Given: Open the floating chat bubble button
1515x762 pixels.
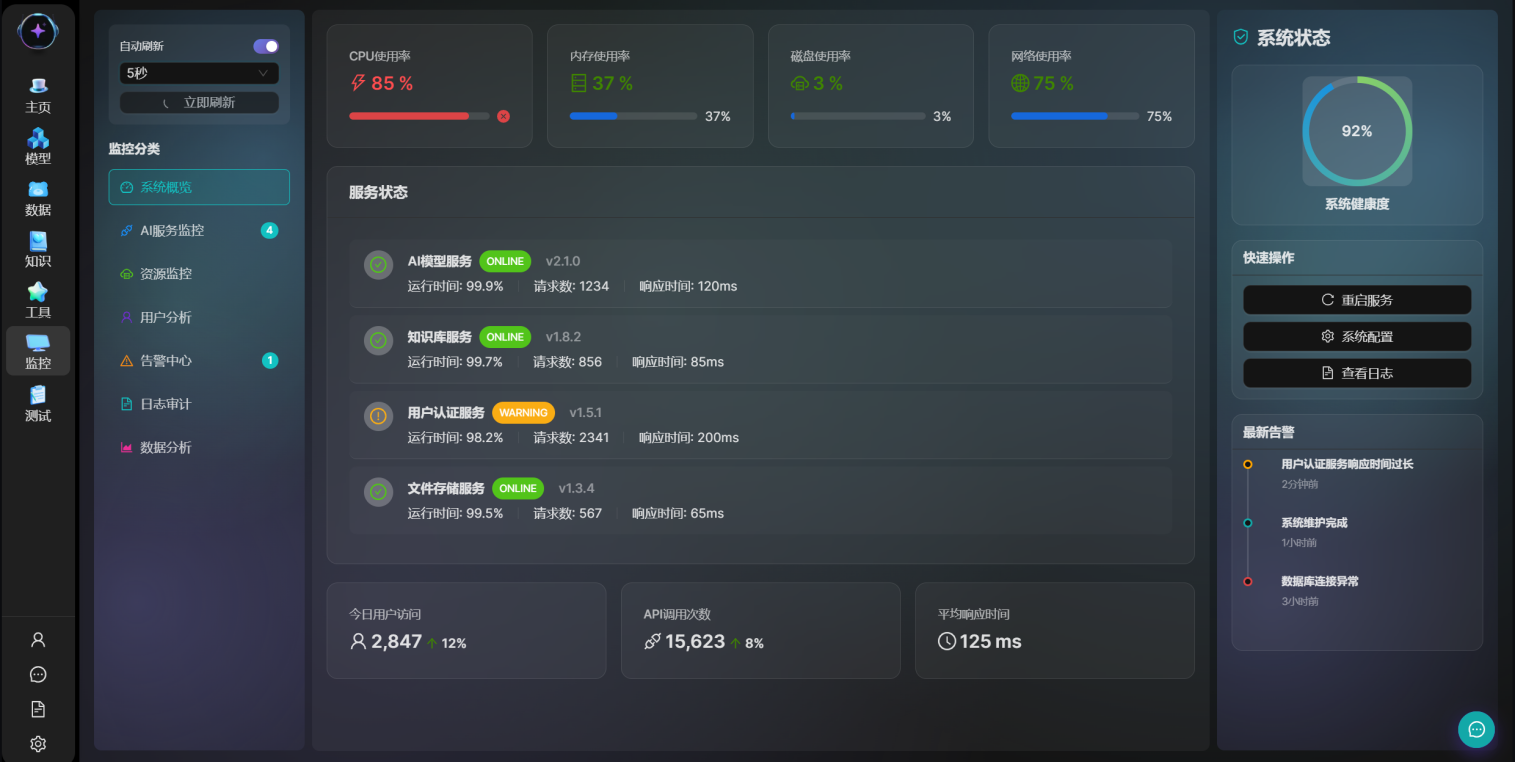Looking at the screenshot, I should point(1476,730).
